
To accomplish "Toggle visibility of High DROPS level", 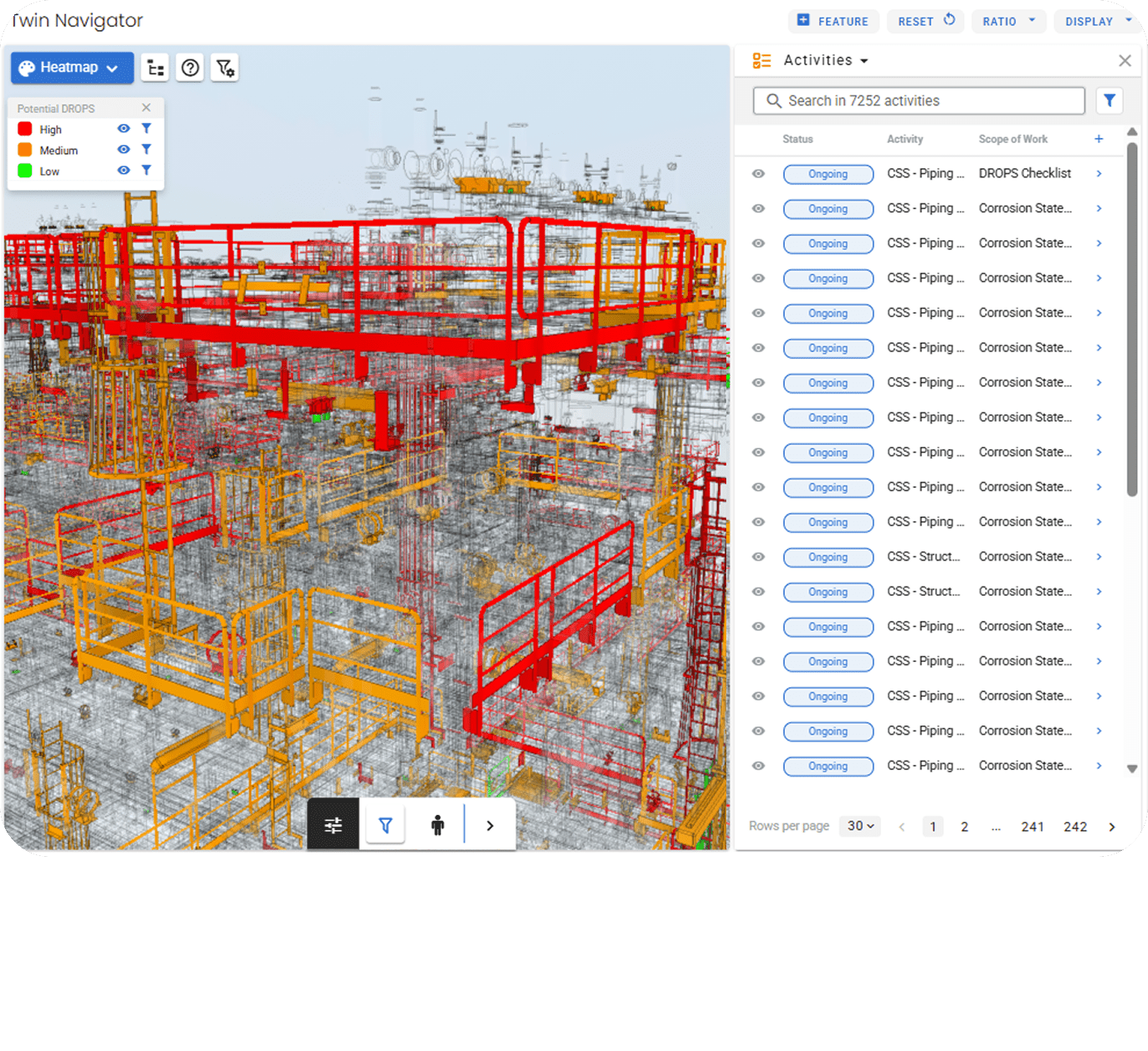I will coord(124,129).
